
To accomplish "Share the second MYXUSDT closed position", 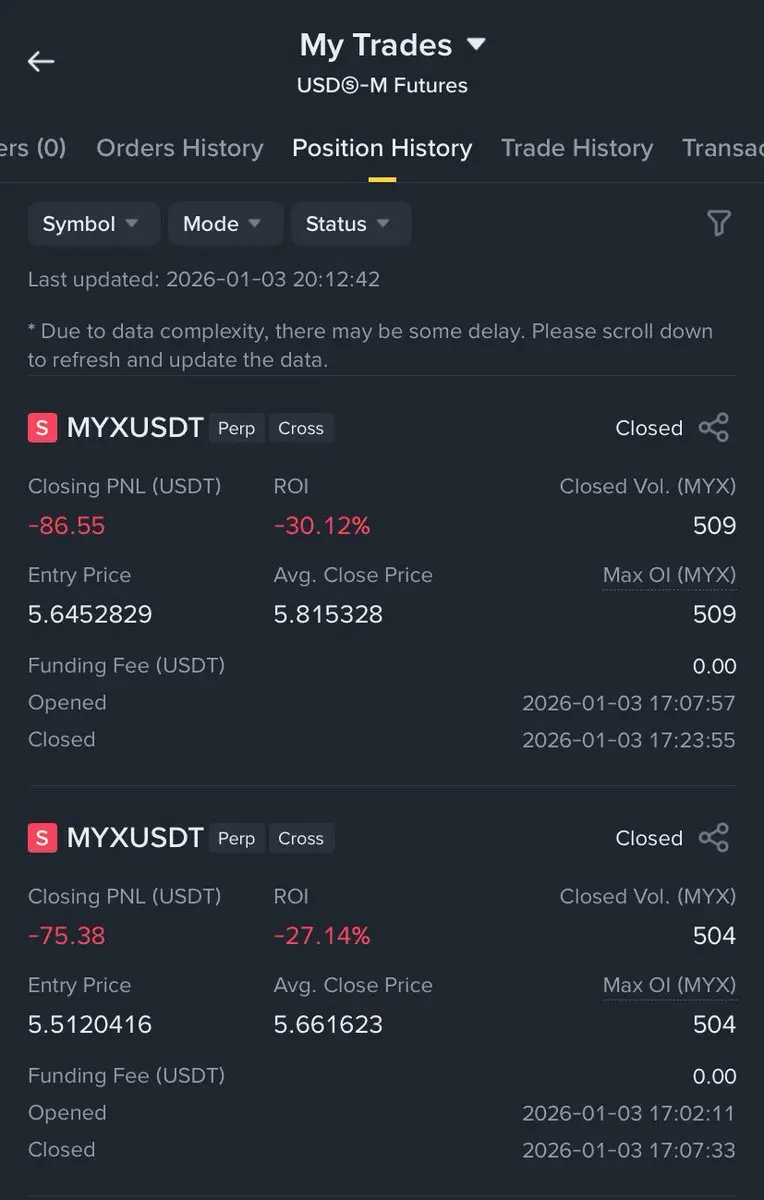I will click(x=714, y=838).
